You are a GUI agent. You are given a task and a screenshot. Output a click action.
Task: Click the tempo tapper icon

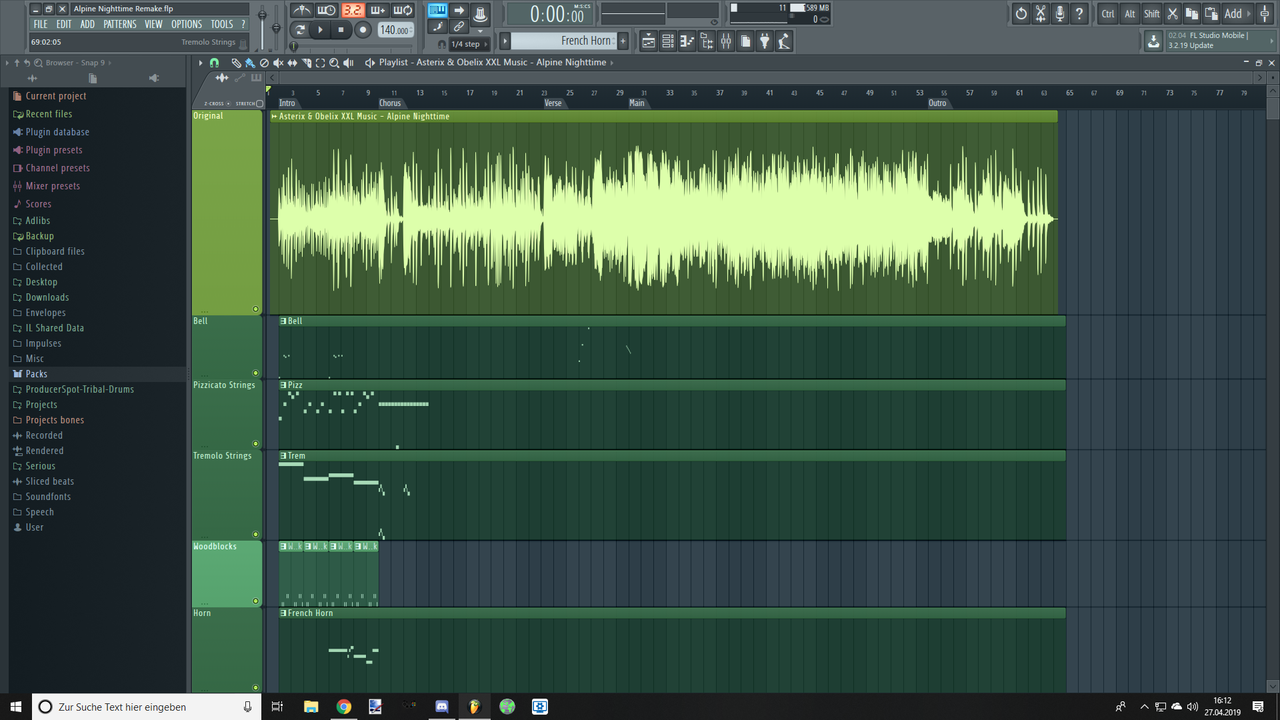pyautogui.click(x=784, y=41)
